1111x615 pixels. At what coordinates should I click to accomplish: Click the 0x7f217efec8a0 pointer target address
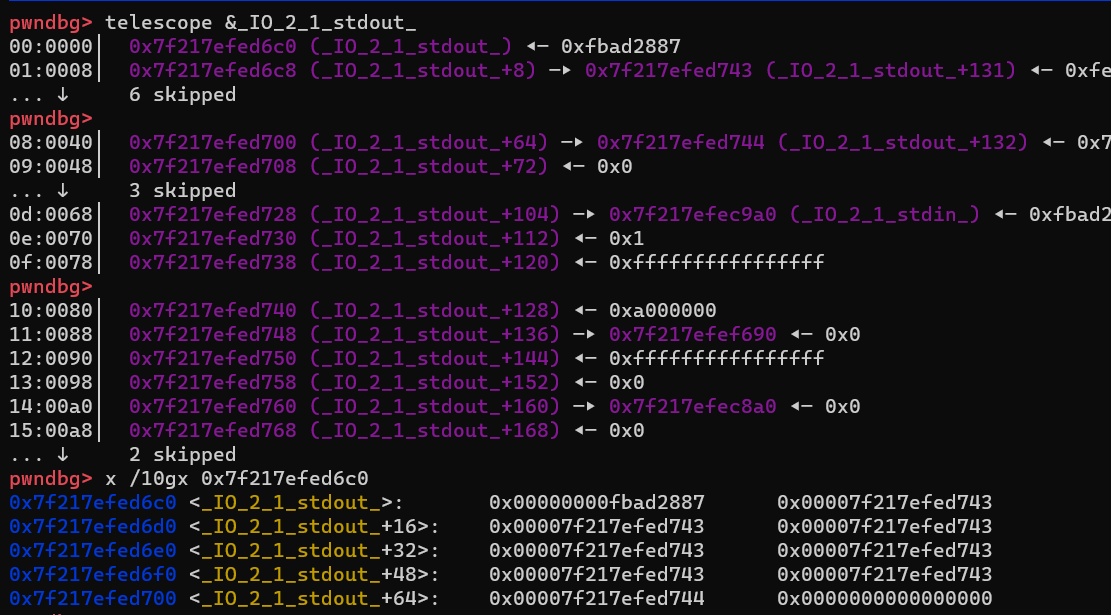[x=692, y=406]
